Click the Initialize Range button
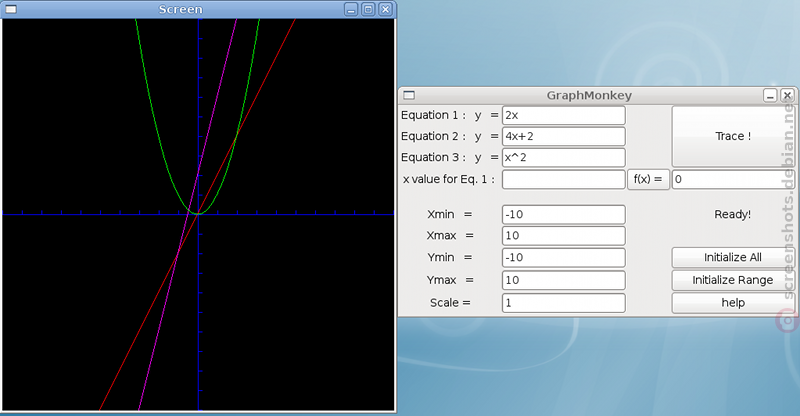The width and height of the screenshot is (800, 416). coord(733,280)
